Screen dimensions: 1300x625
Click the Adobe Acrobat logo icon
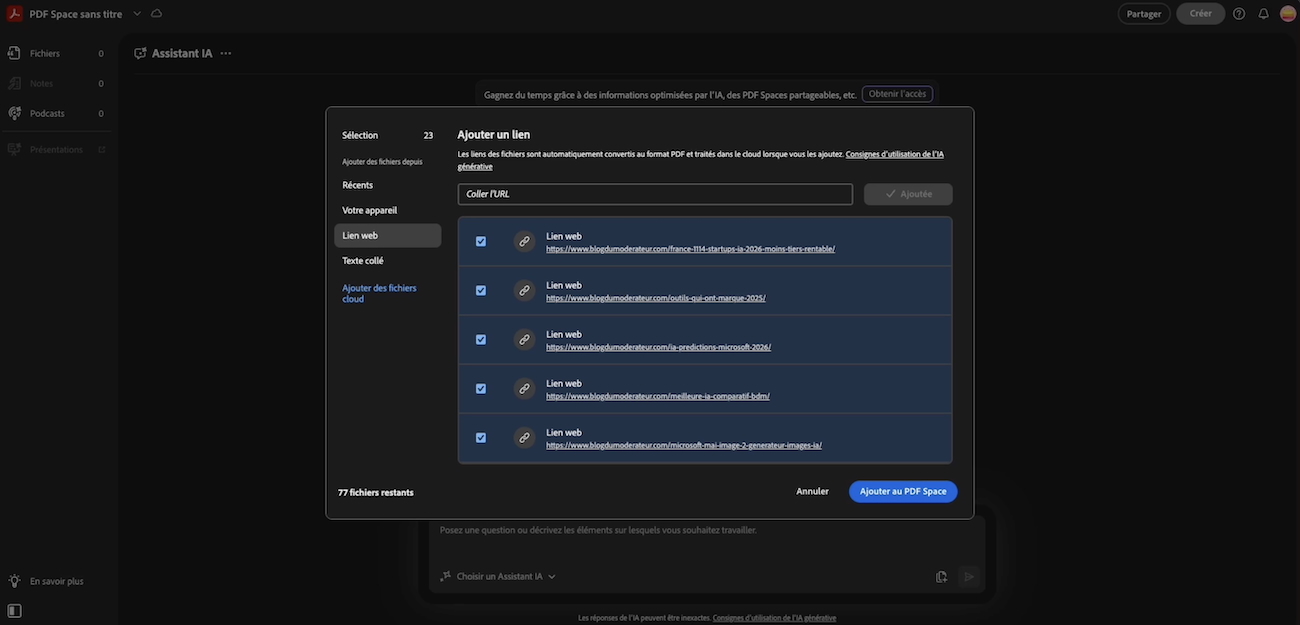[x=14, y=14]
